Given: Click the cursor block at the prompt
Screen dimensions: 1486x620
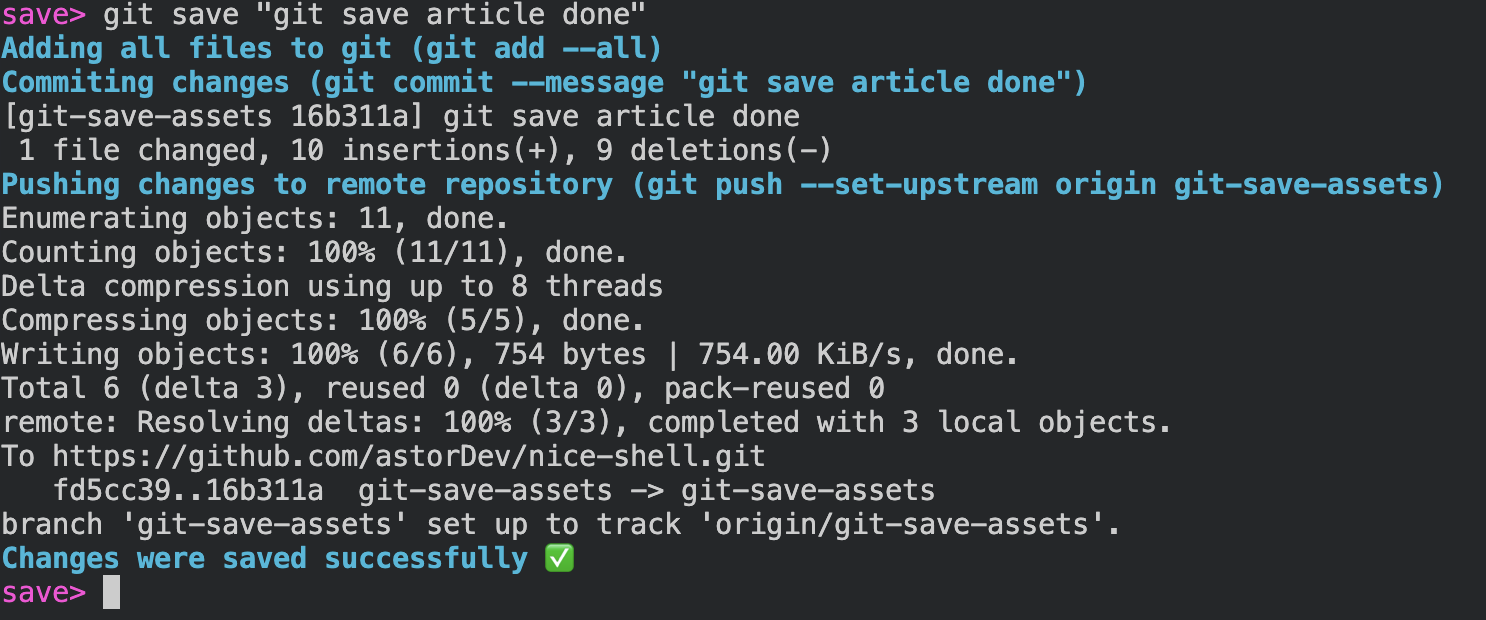Looking at the screenshot, I should (x=111, y=592).
